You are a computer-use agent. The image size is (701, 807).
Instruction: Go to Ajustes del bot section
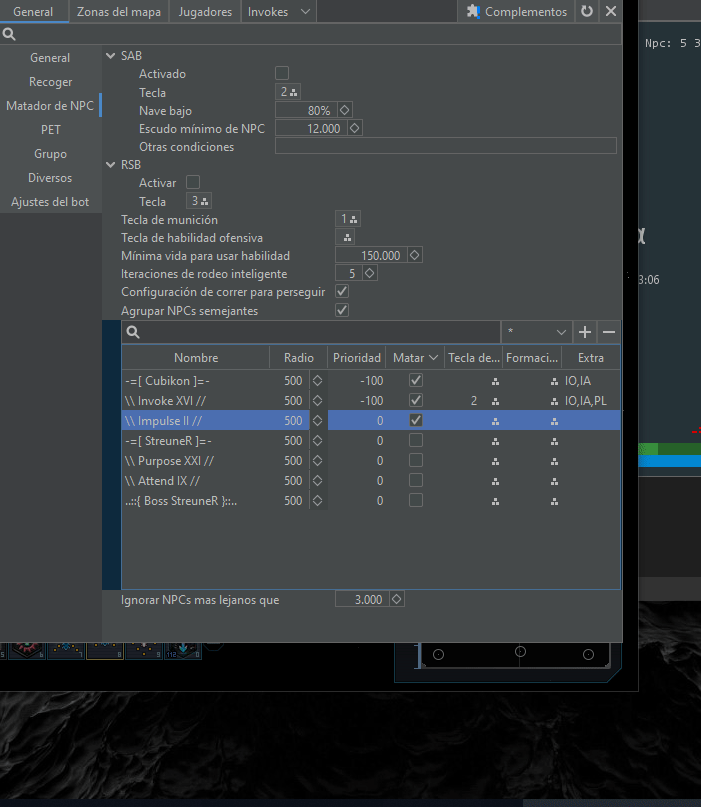50,202
